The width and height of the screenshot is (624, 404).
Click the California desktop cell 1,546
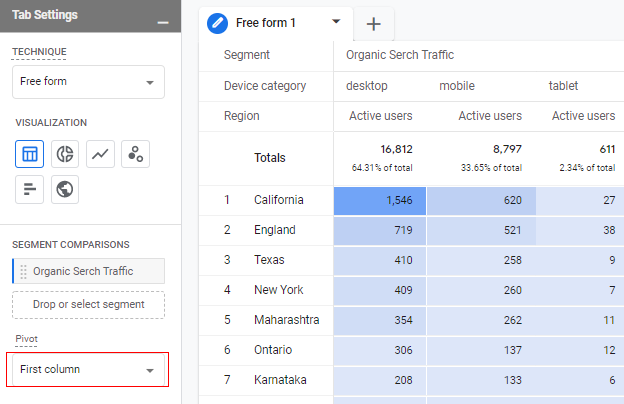(380, 201)
